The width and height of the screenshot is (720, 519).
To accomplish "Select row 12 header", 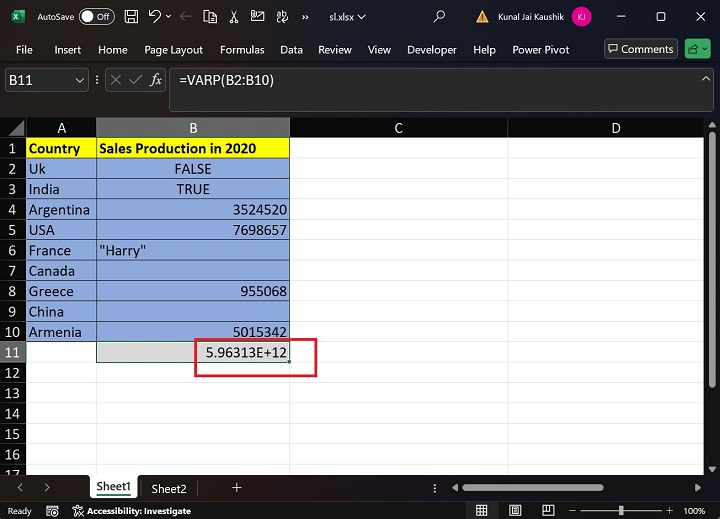I will coord(12,373).
